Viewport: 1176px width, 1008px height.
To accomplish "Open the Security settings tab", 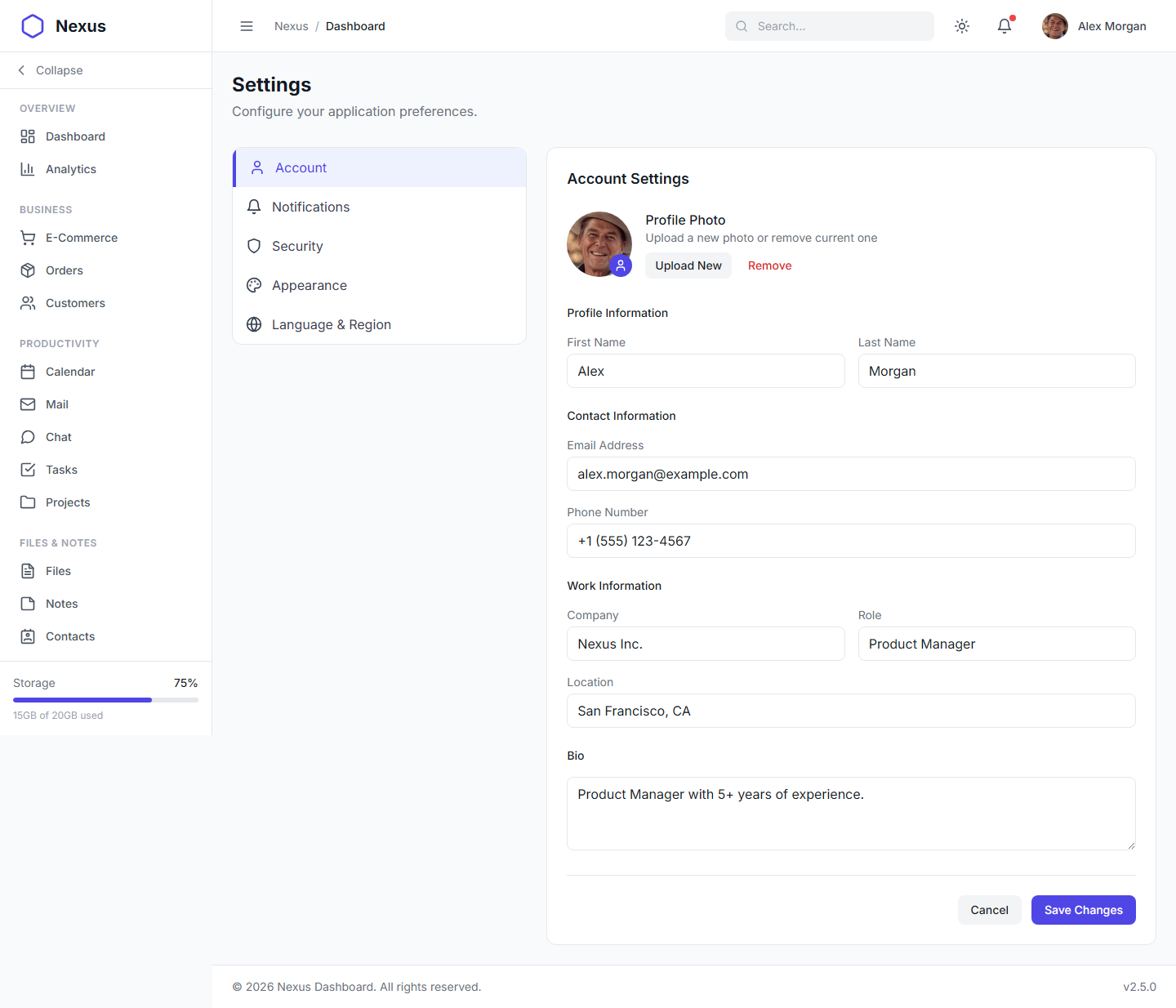I will [x=380, y=246].
